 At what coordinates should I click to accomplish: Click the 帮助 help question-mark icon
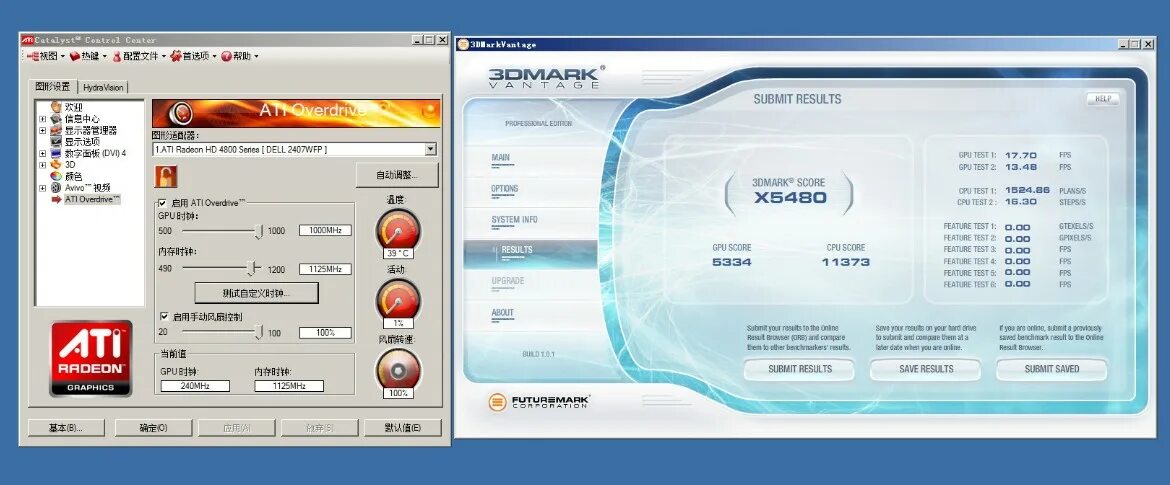coord(227,56)
